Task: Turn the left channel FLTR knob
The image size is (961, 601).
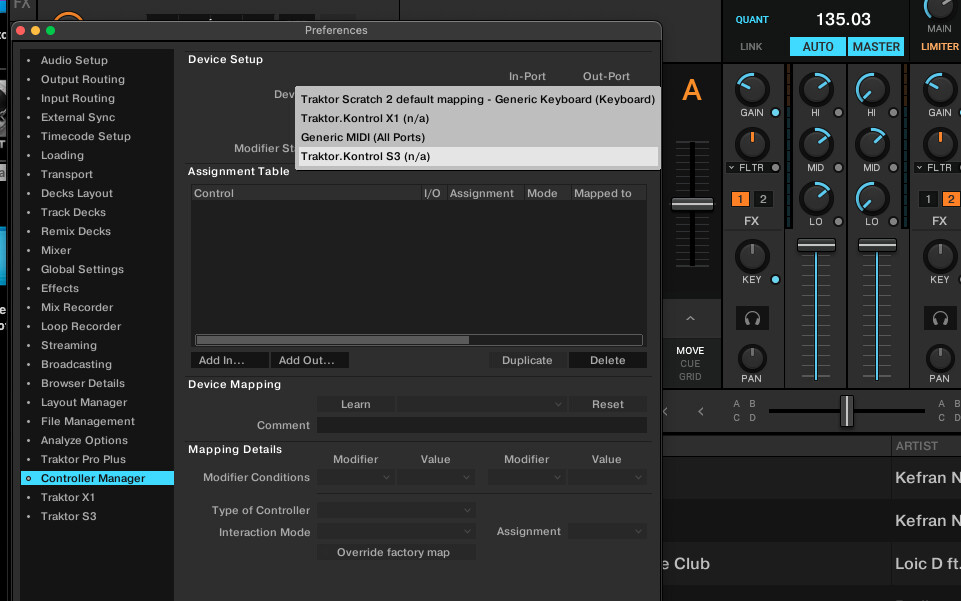Action: tap(751, 145)
